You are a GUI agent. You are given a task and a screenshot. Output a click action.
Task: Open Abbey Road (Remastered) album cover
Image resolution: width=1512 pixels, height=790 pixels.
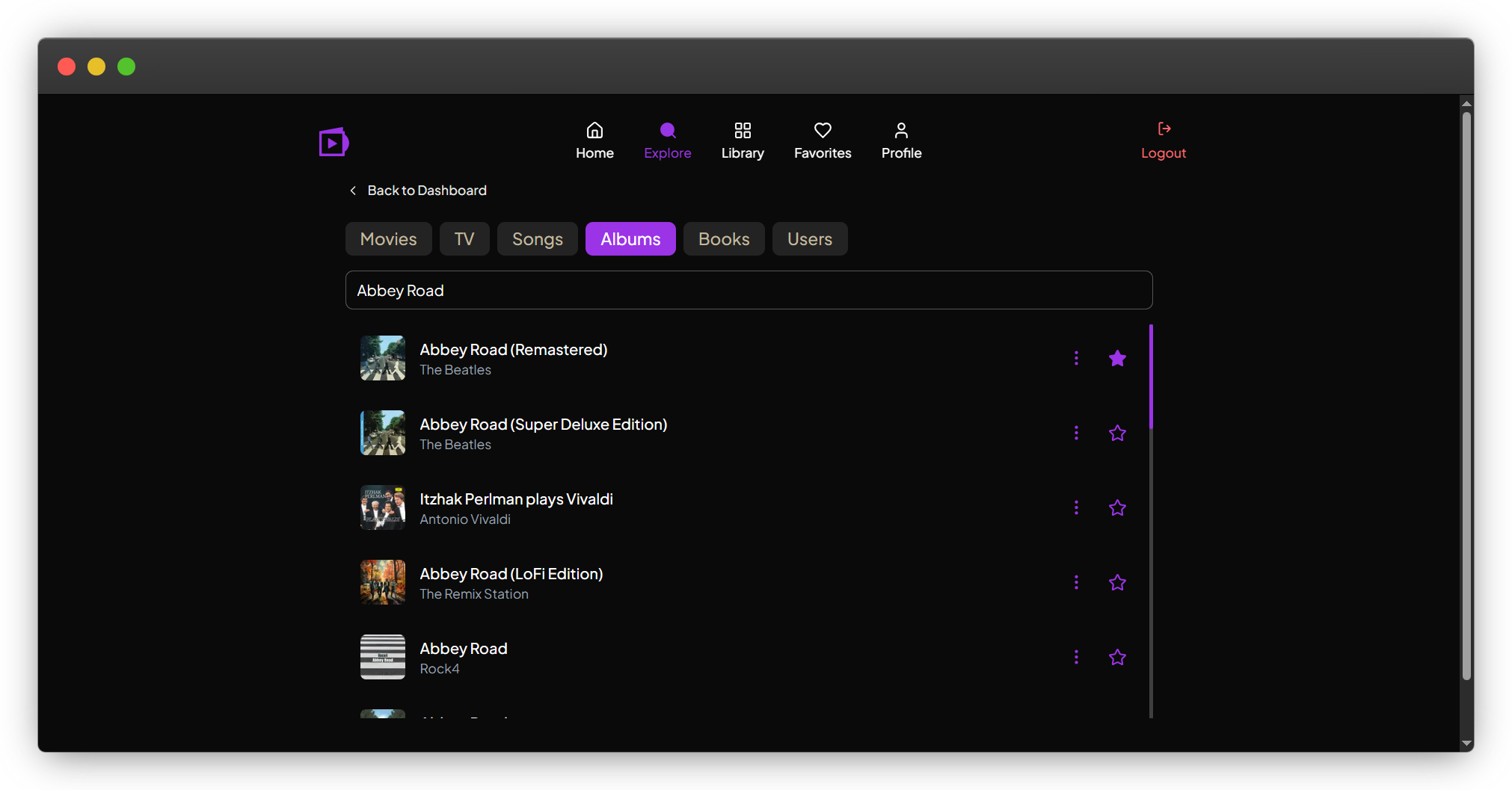(x=383, y=358)
